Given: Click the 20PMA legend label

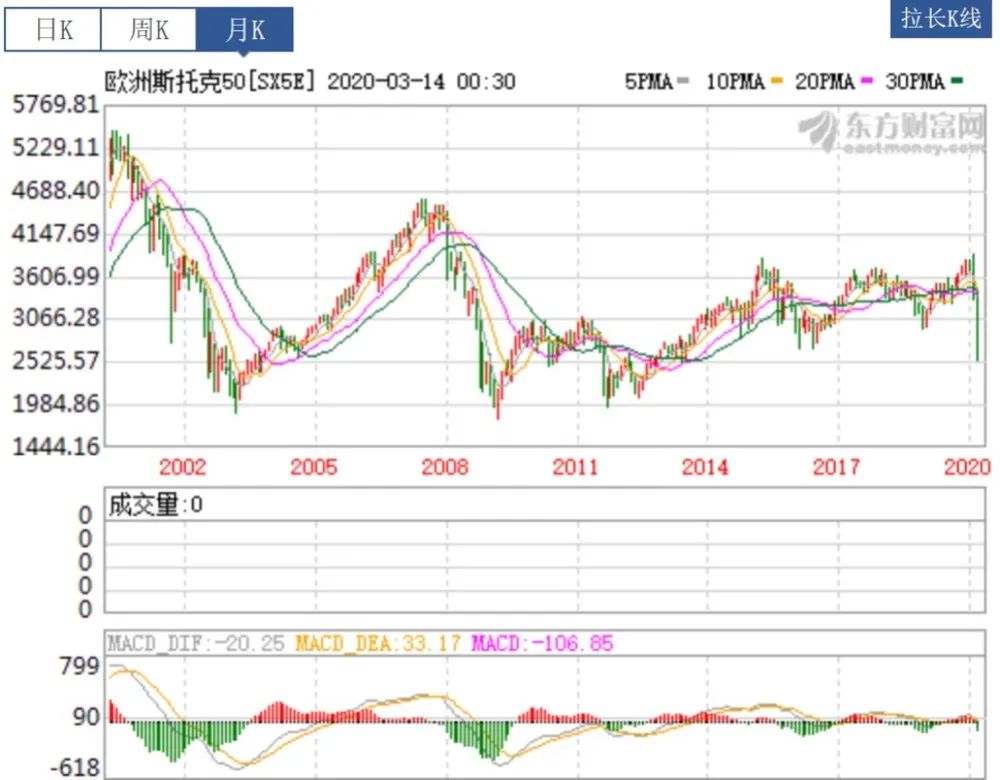Looking at the screenshot, I should pyautogui.click(x=825, y=82).
